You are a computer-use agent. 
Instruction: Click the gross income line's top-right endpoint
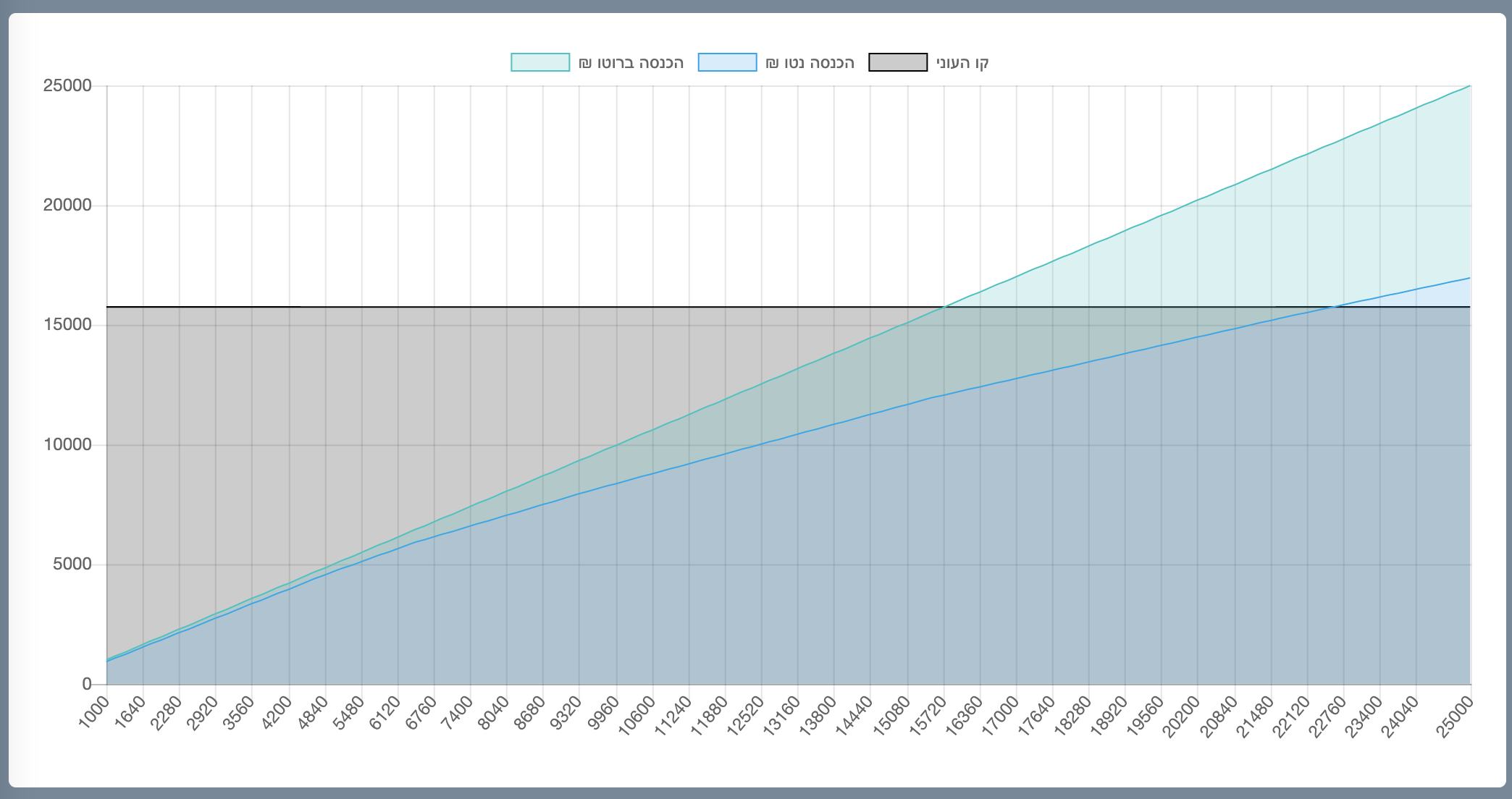click(1470, 86)
